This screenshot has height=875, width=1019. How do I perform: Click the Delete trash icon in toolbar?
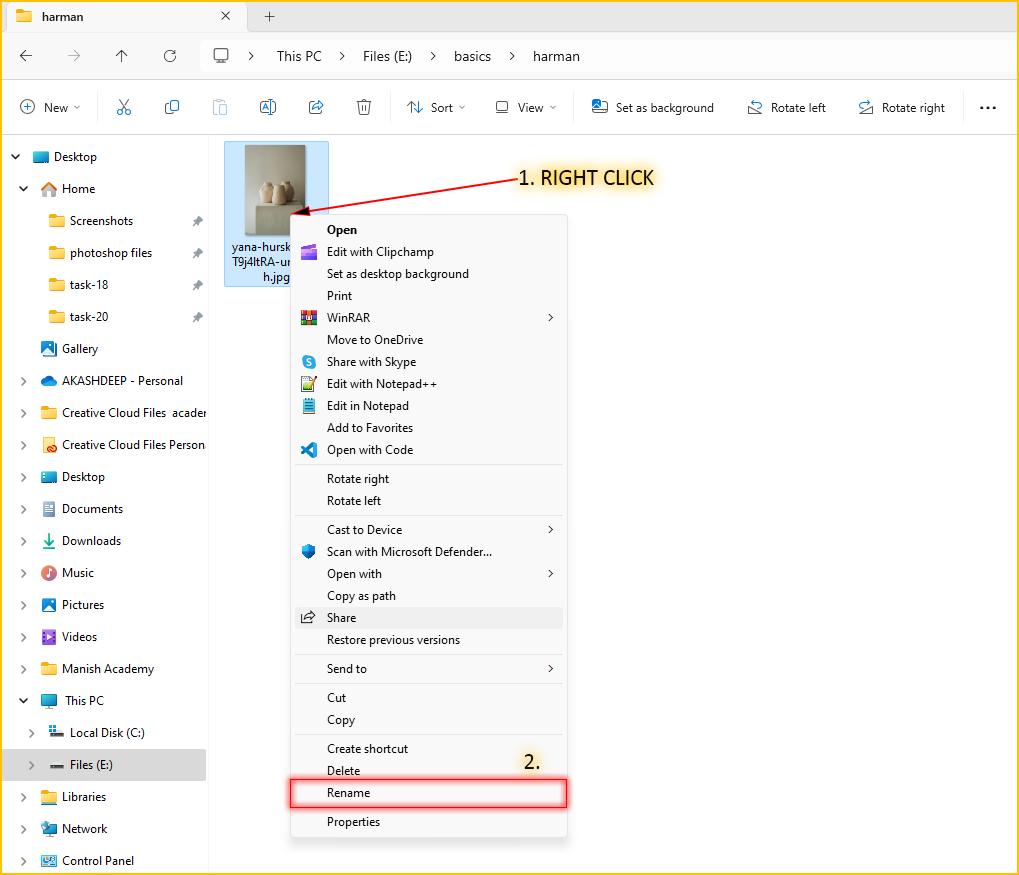pos(365,108)
